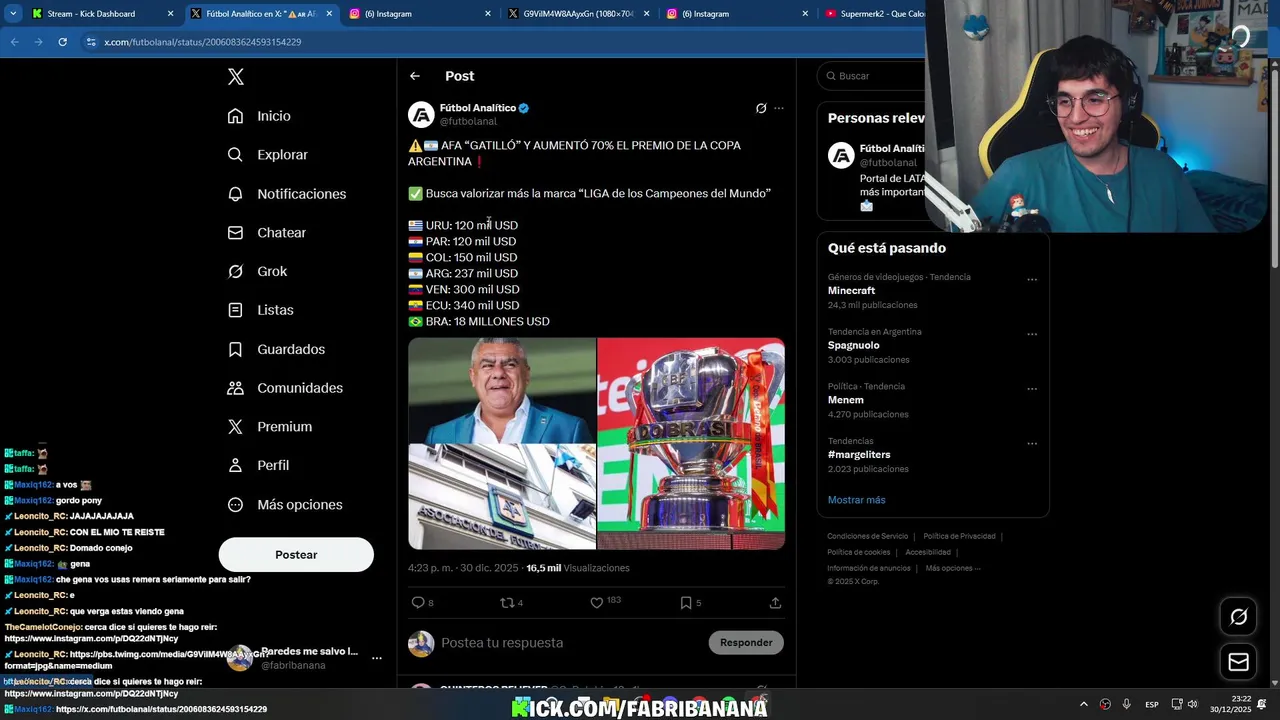Open the #margeliters trend

tap(859, 455)
